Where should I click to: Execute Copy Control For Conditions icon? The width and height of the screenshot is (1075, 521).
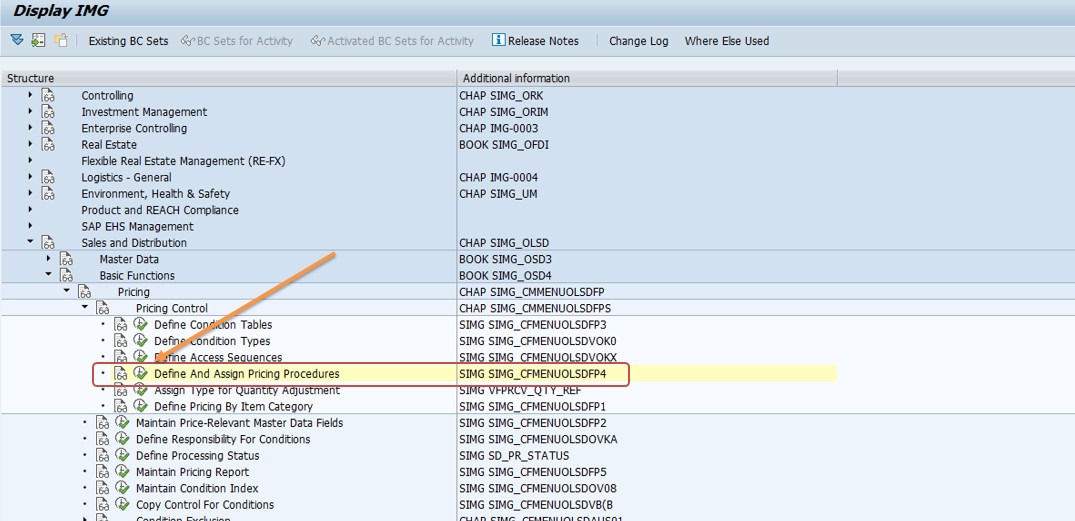pyautogui.click(x=123, y=505)
